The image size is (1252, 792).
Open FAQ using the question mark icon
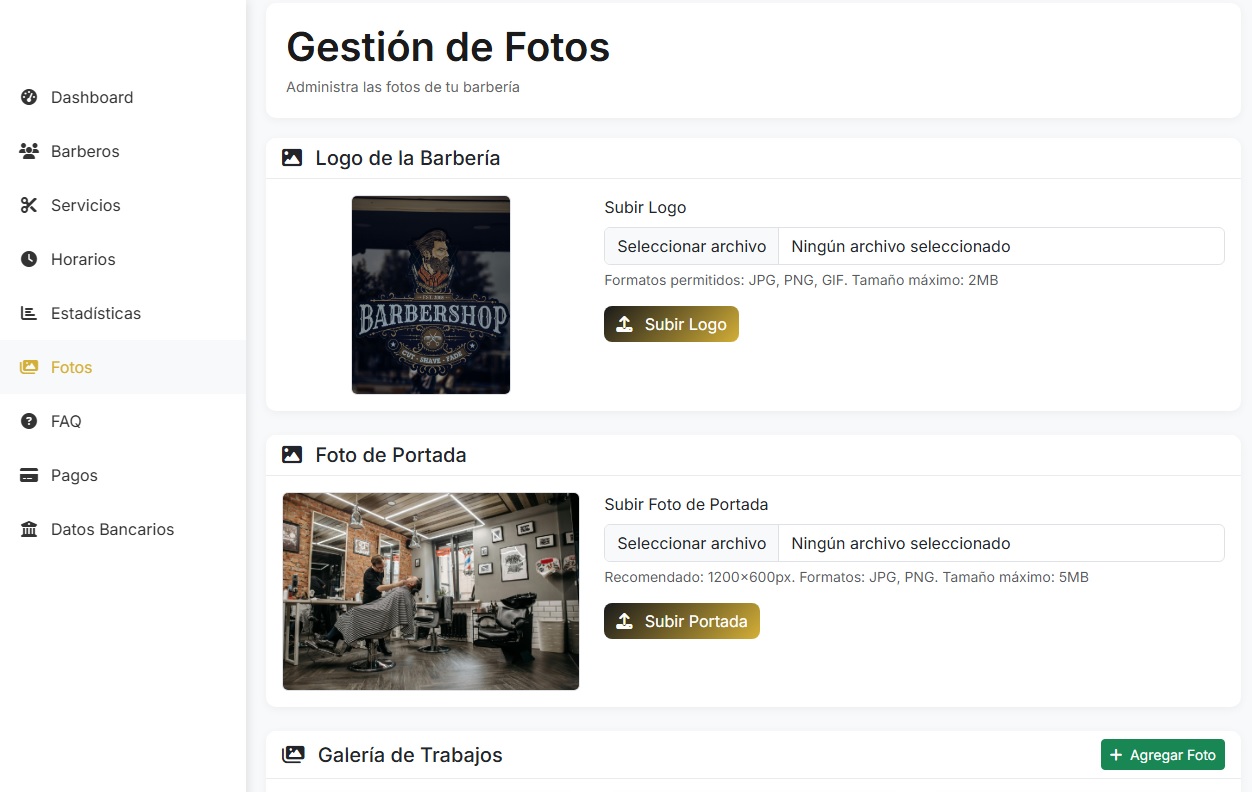(28, 421)
